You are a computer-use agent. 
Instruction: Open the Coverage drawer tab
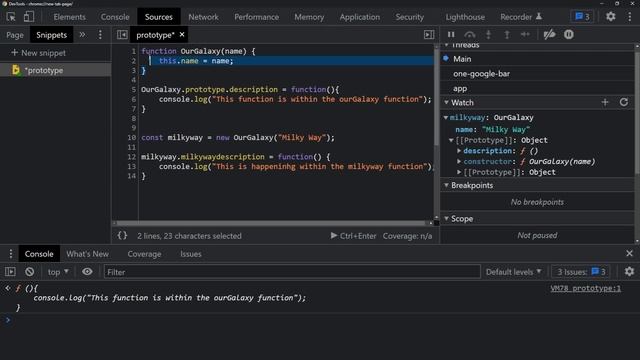(144, 254)
